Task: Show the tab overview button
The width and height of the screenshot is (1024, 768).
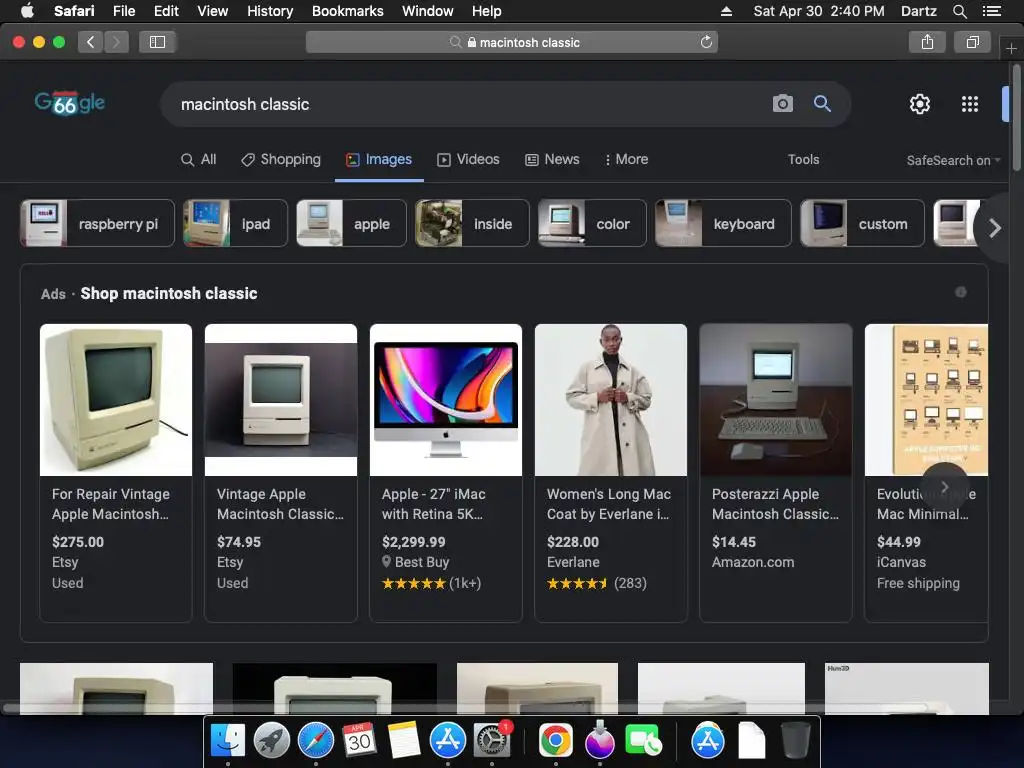Action: 972,42
